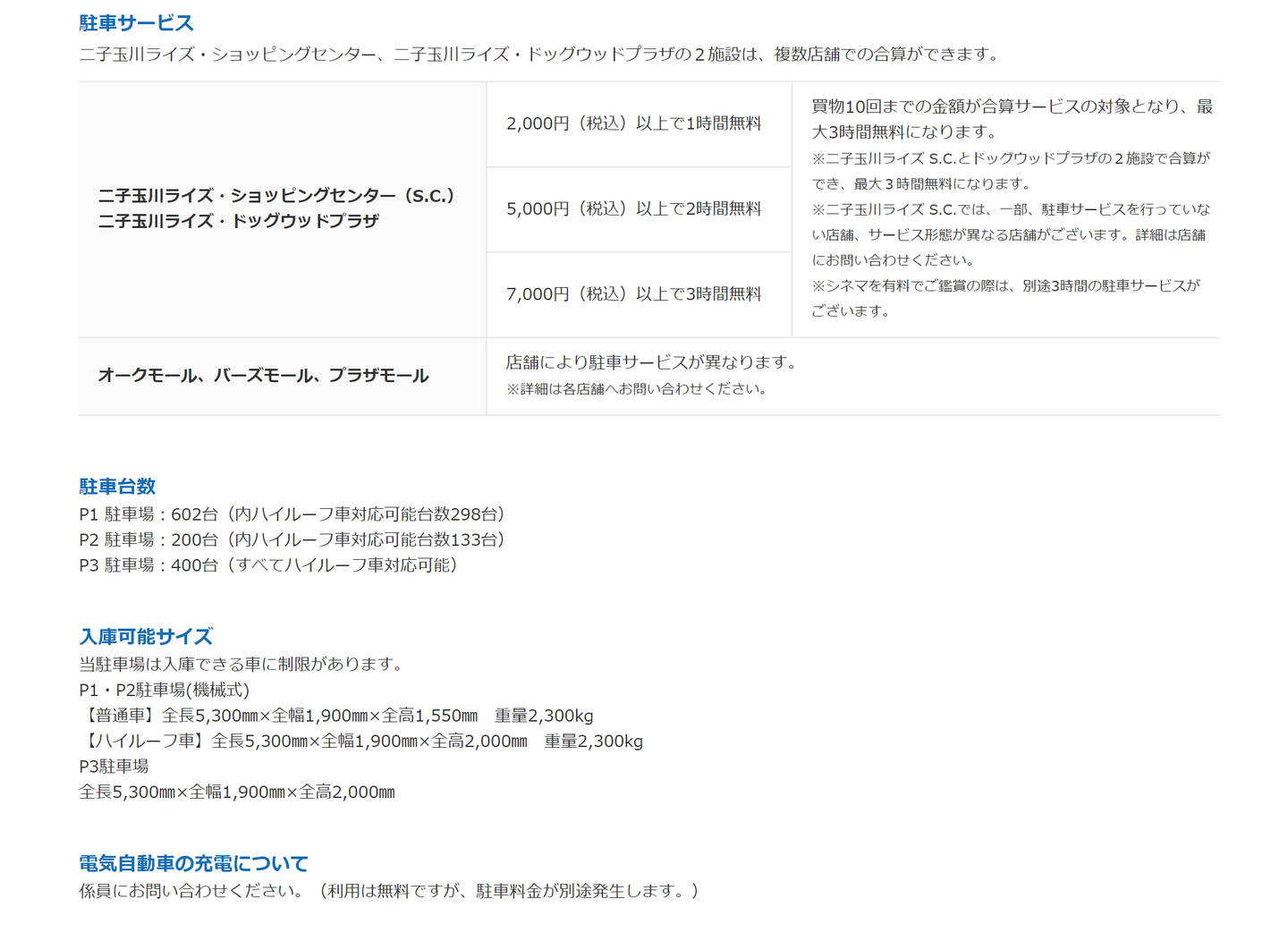The image size is (1288, 933).
Task: Click the 買物10回までの金額 description text
Action: 1013,119
